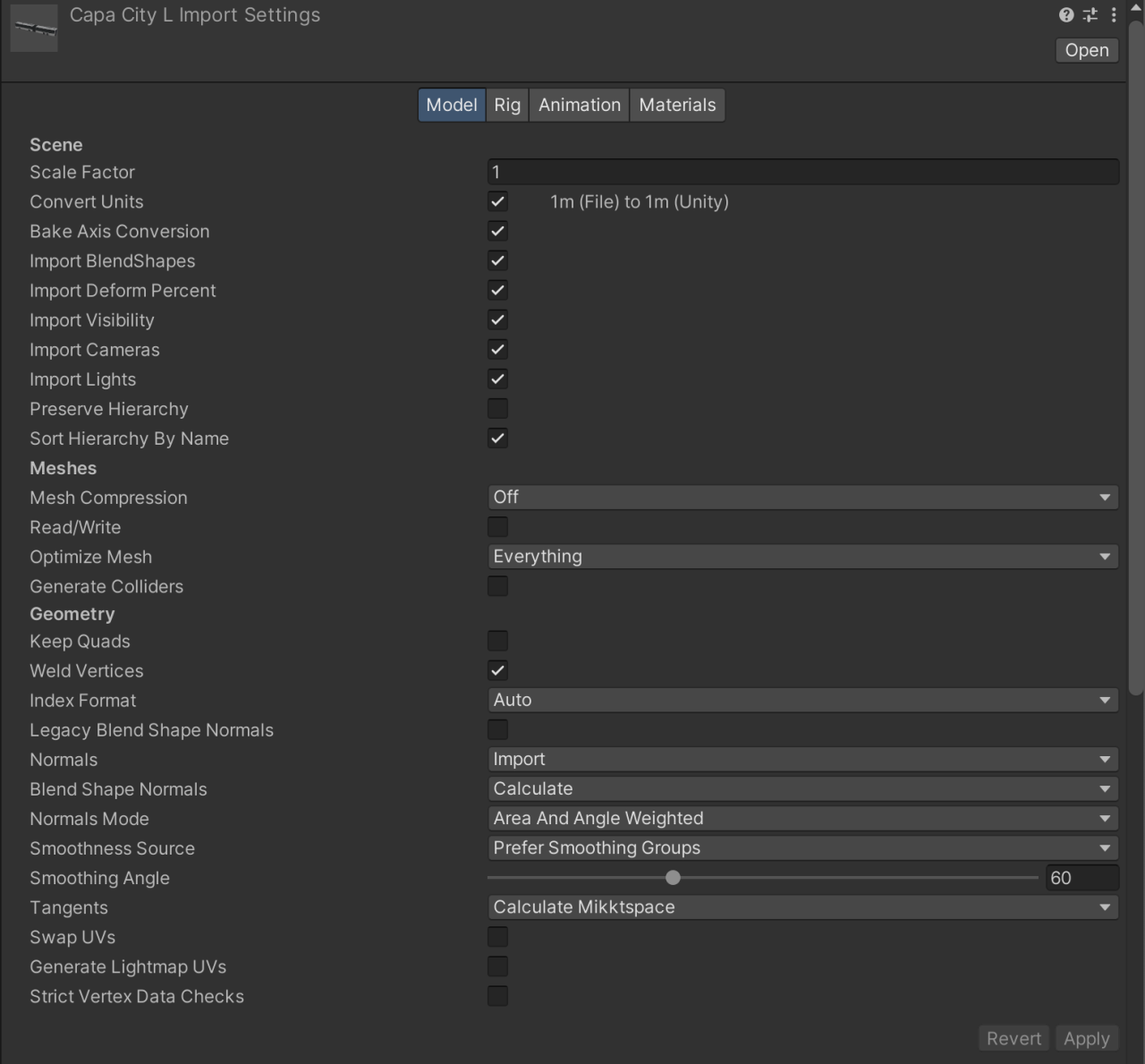Image resolution: width=1145 pixels, height=1064 pixels.
Task: Switch to the Animation tab
Action: [579, 105]
